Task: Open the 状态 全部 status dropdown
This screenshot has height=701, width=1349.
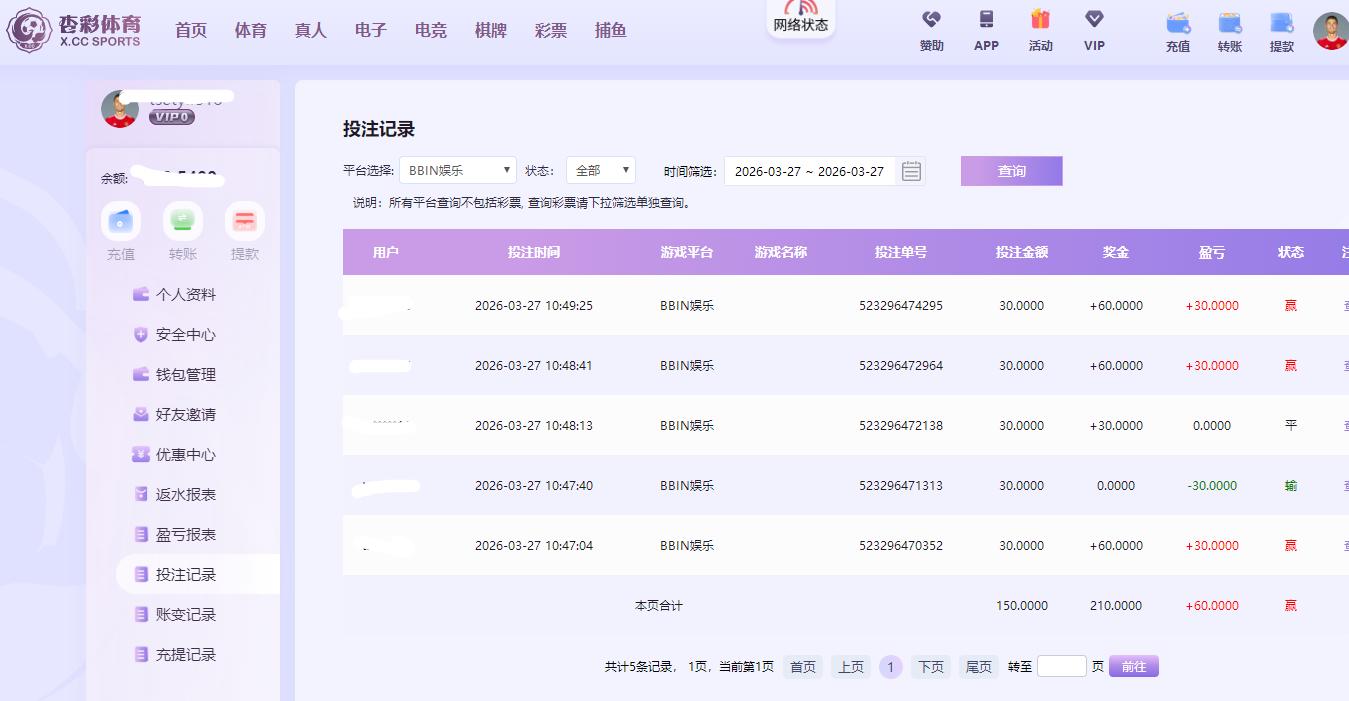Action: 600,171
